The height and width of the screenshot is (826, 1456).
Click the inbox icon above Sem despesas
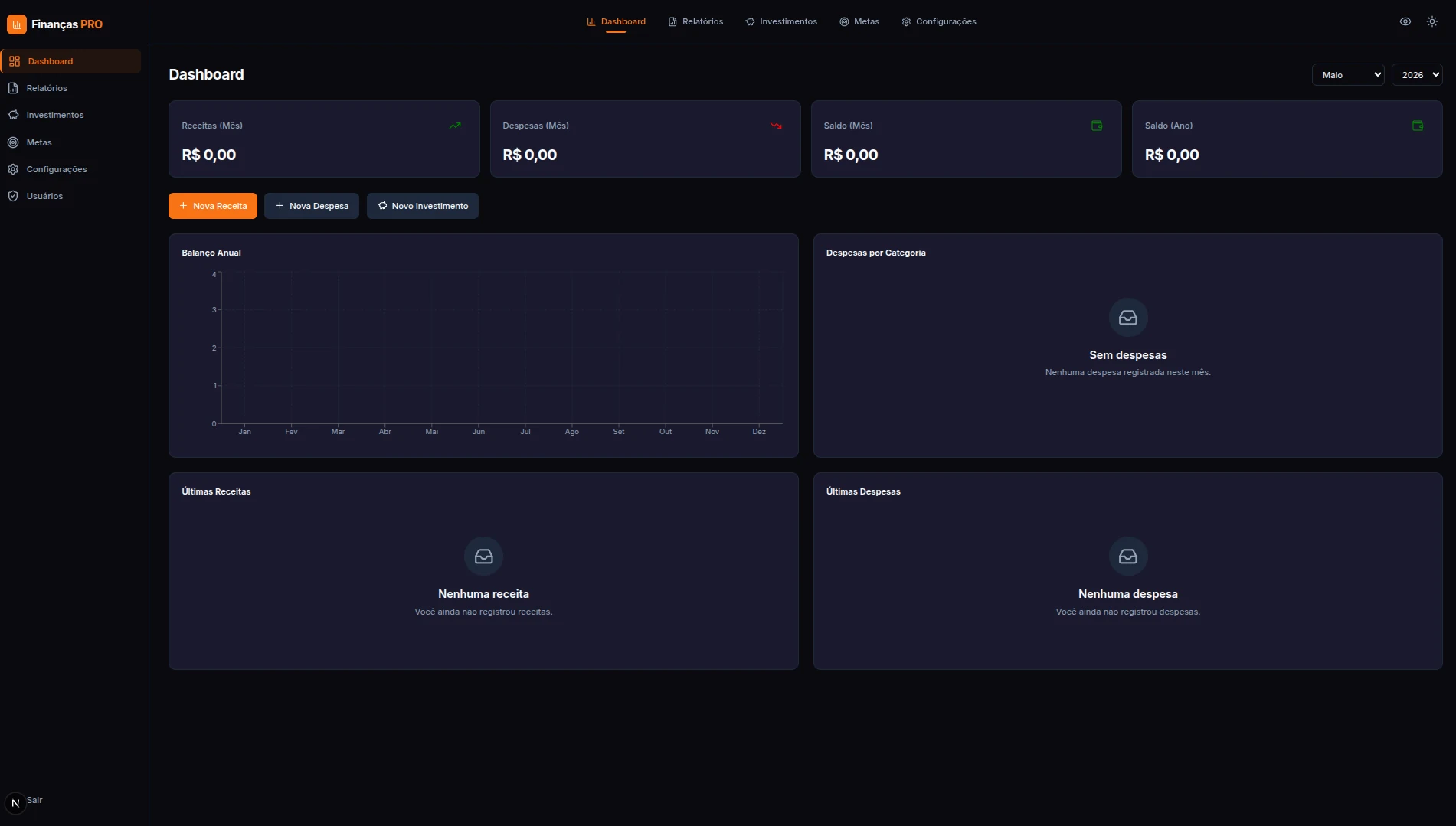[x=1128, y=317]
